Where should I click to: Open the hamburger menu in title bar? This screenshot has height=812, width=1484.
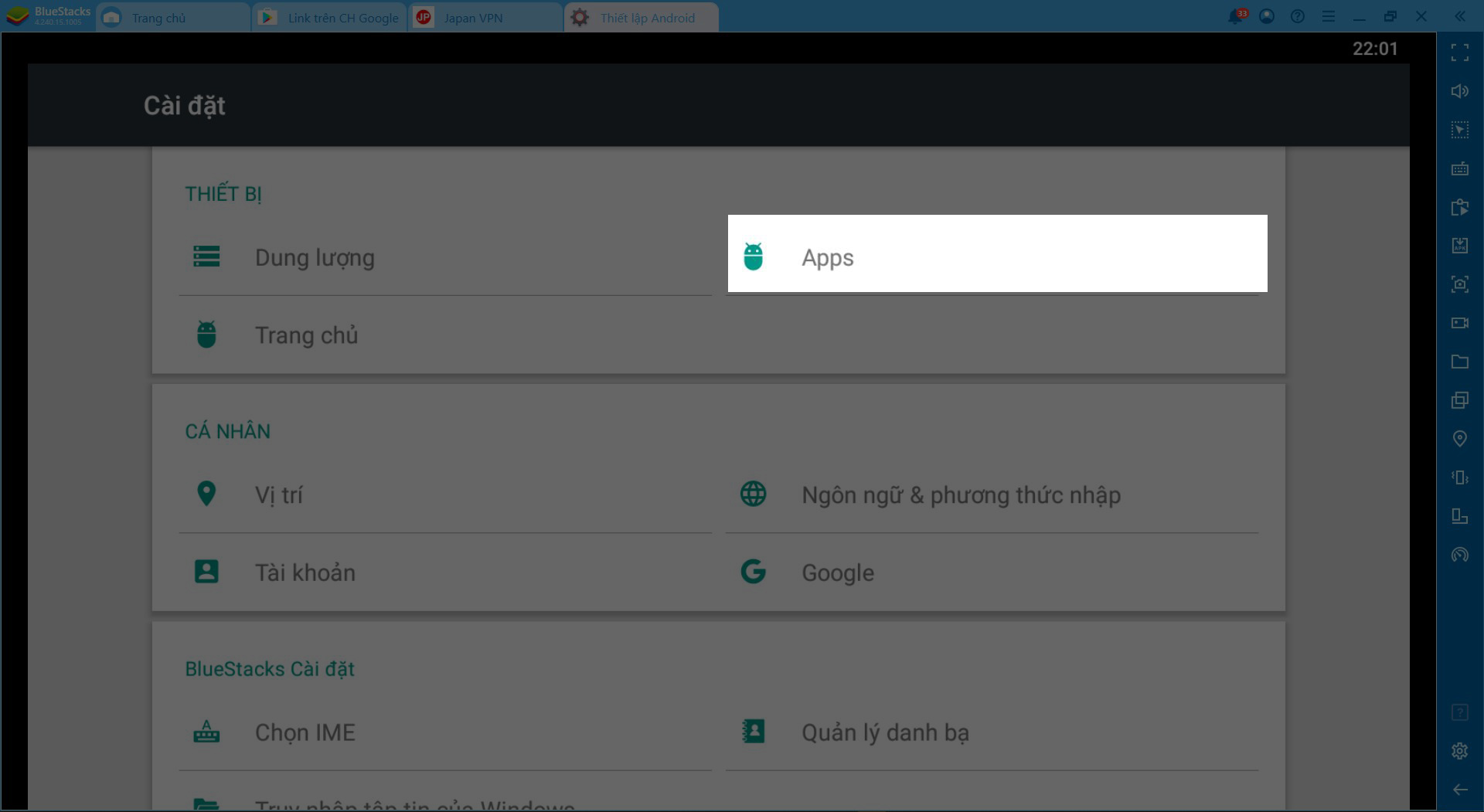click(1329, 16)
